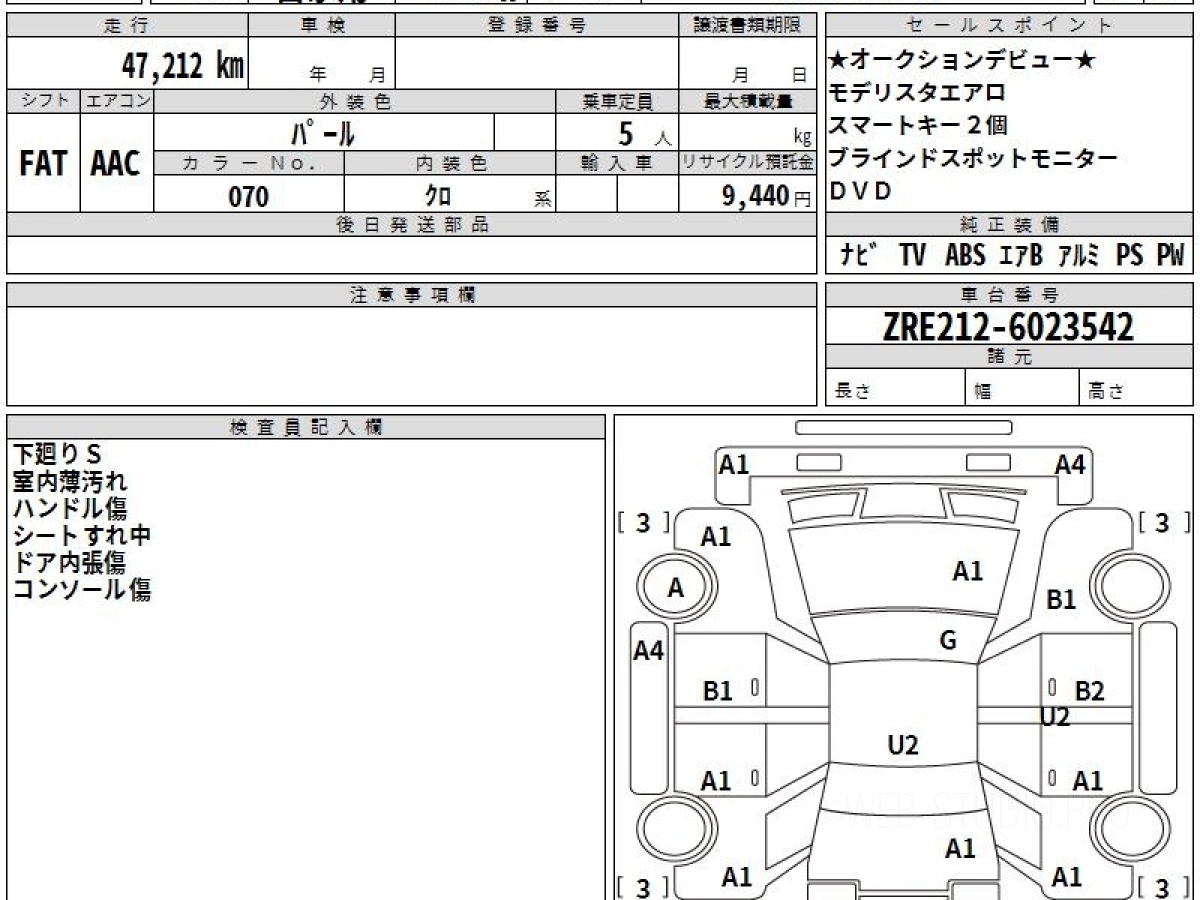The width and height of the screenshot is (1200, 900).
Task: Click the 諸元 header
Action: (x=1008, y=357)
